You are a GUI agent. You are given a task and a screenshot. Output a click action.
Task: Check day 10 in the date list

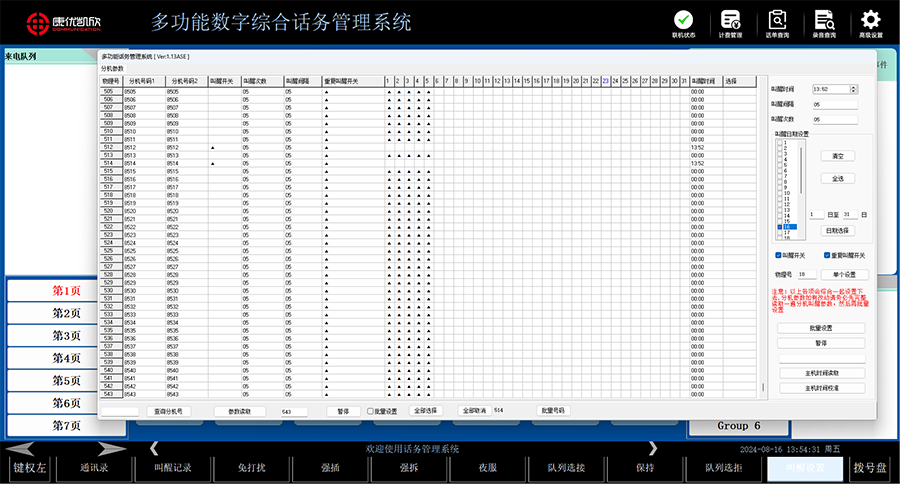779,193
